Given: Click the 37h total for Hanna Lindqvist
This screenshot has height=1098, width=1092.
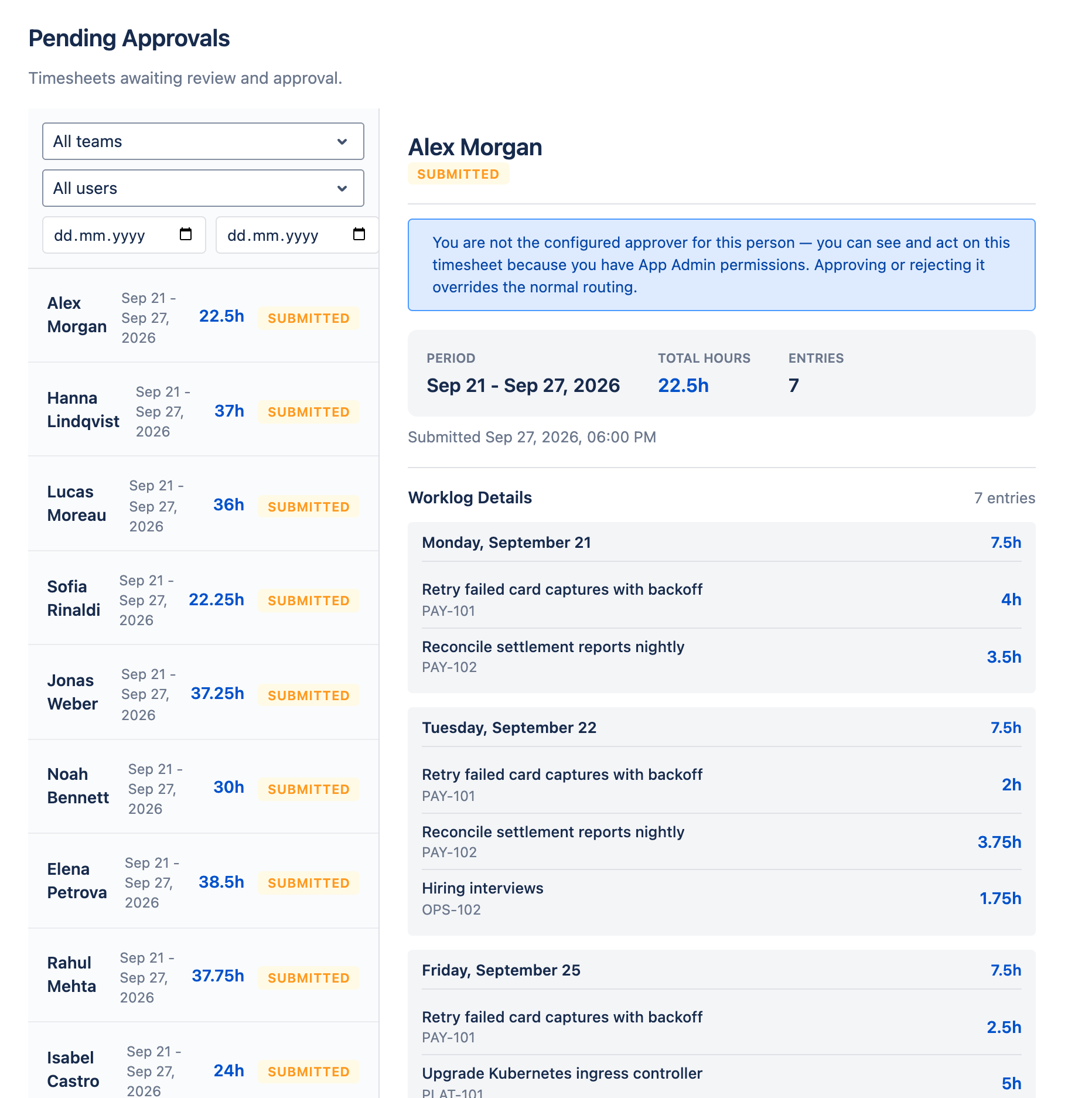Looking at the screenshot, I should (229, 411).
